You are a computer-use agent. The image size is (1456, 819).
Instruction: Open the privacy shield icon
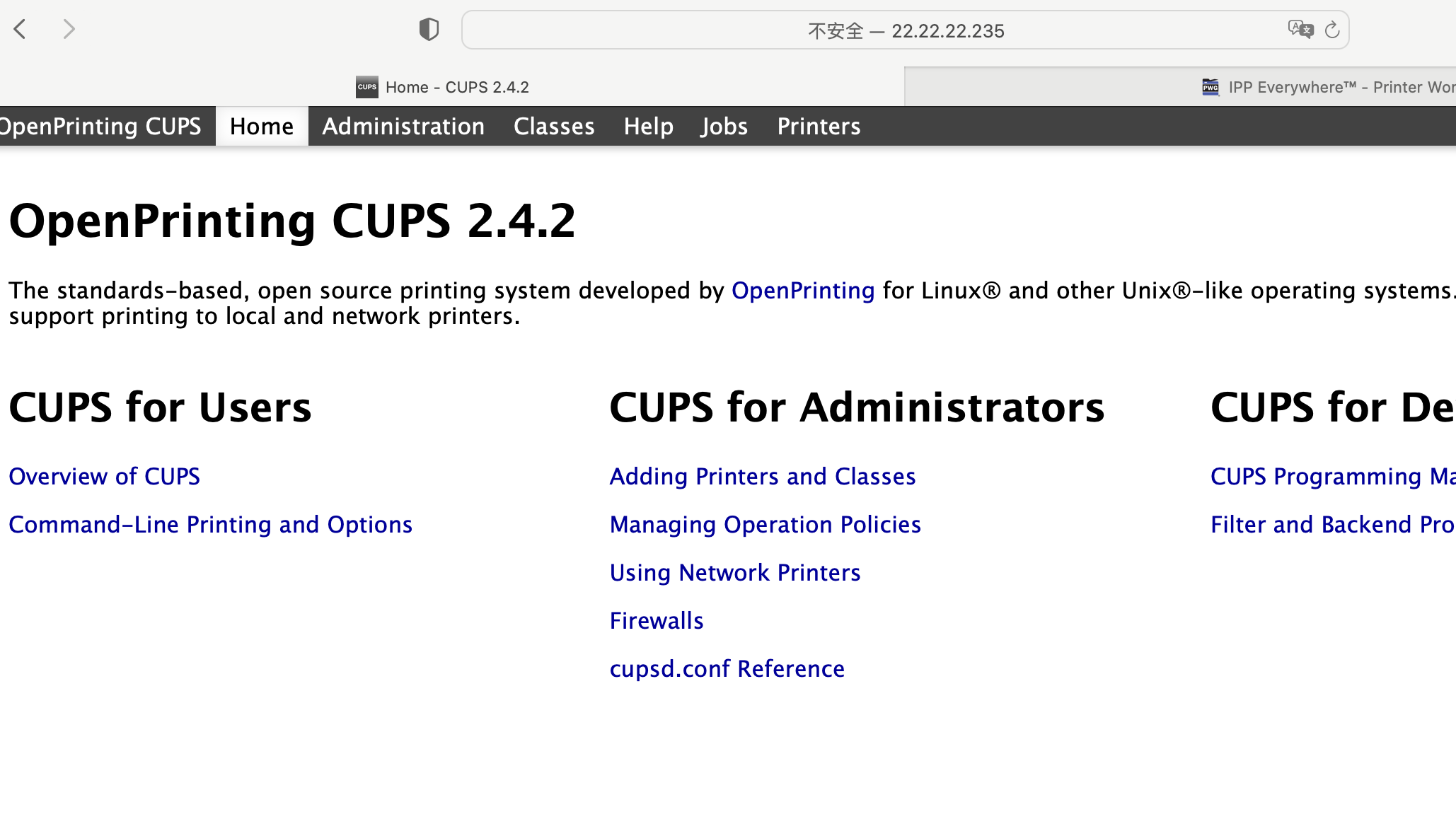429,30
